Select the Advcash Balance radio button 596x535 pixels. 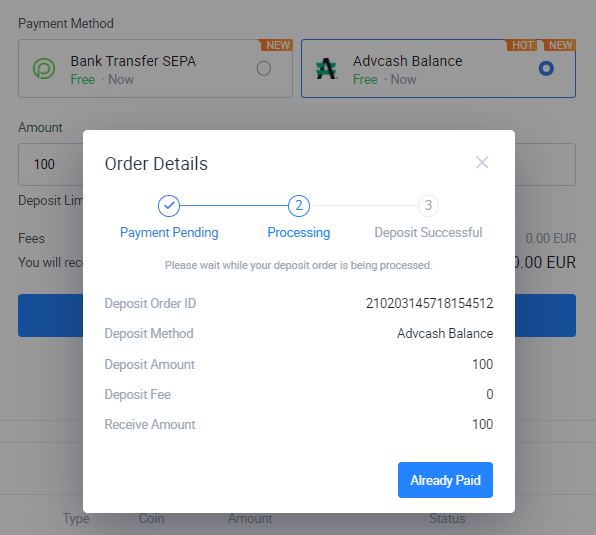pos(546,69)
